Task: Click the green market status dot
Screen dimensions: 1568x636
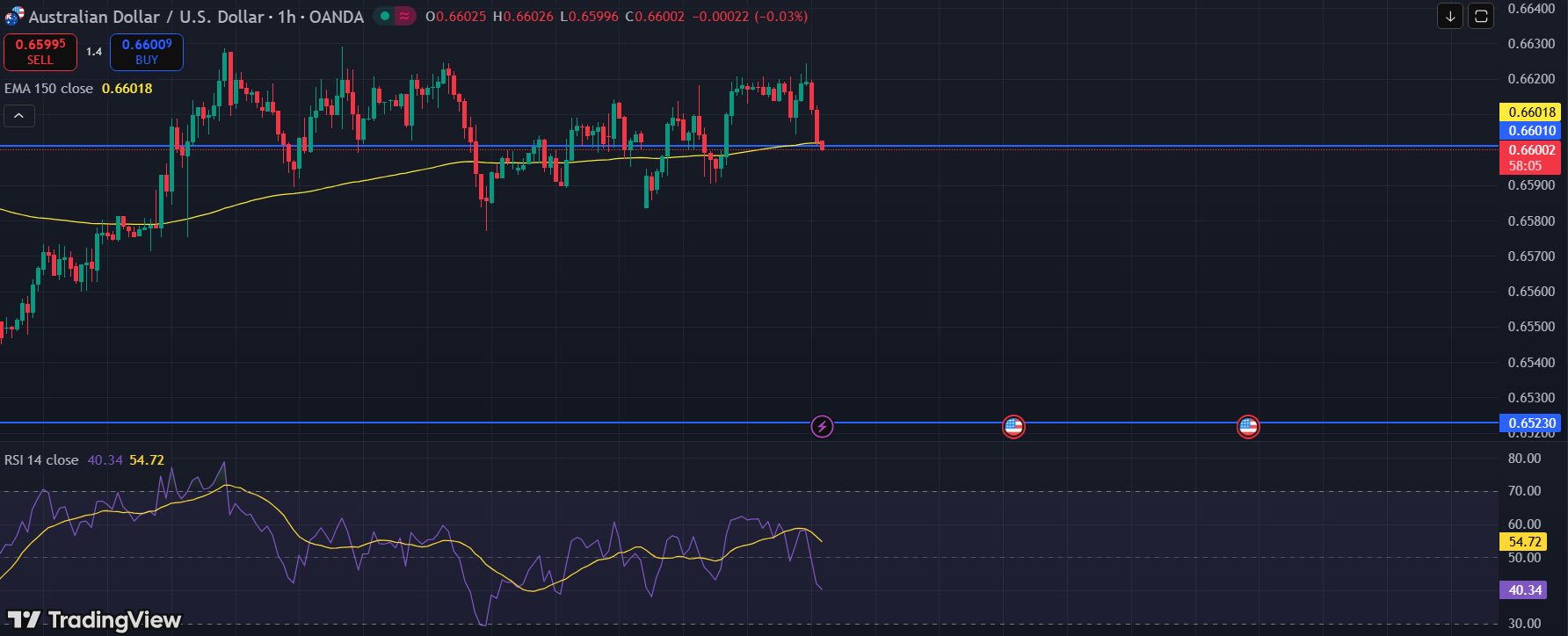Action: pyautogui.click(x=385, y=16)
